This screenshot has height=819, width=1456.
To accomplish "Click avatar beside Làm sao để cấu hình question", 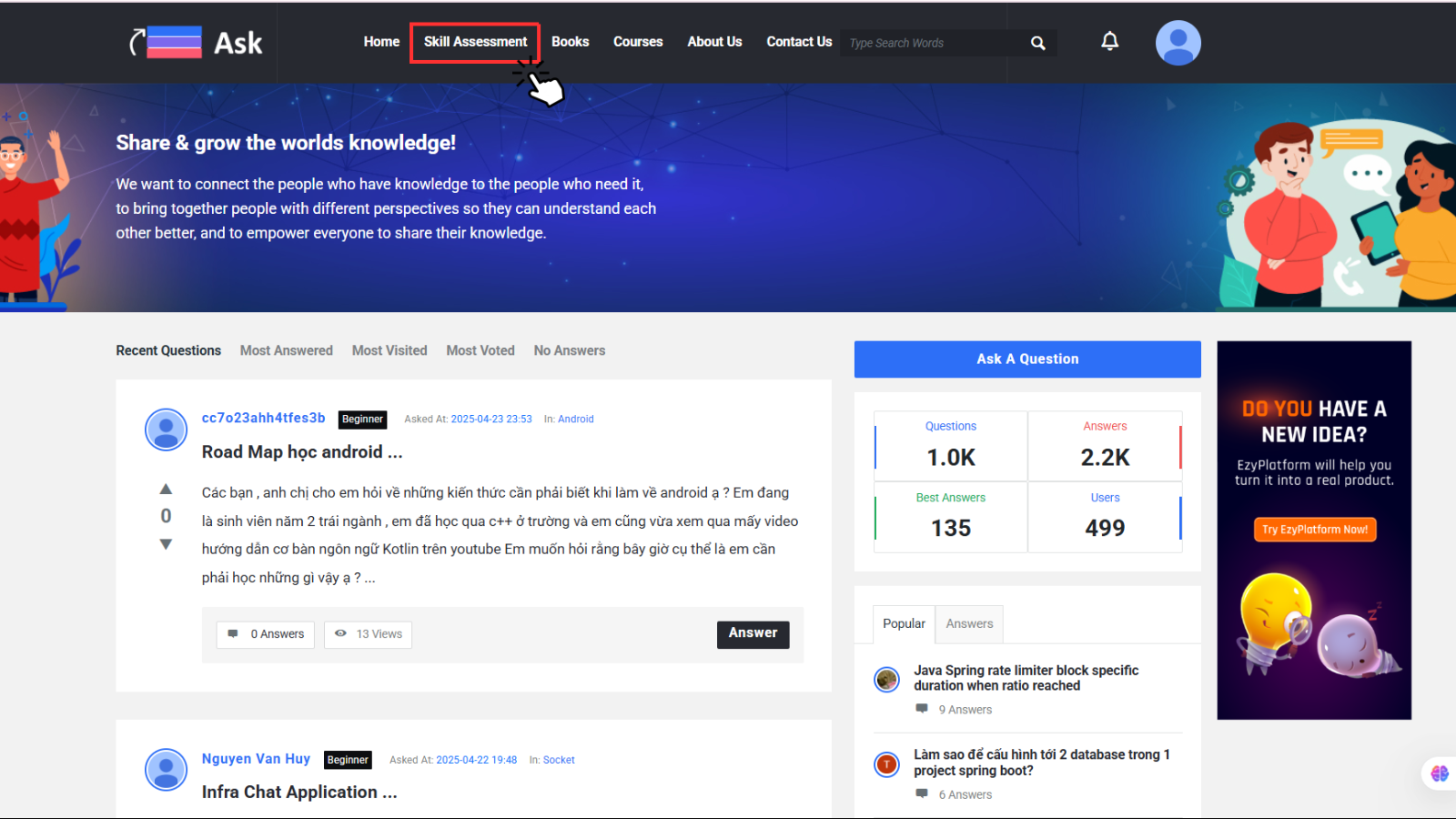I will 886,764.
